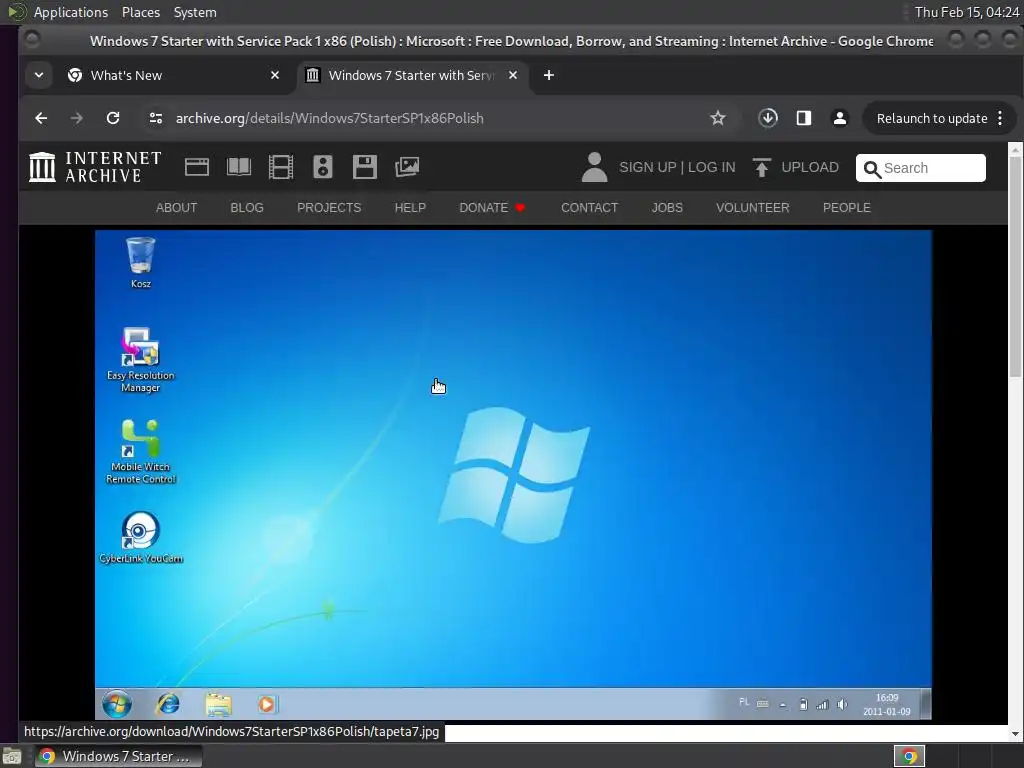1024x768 pixels.
Task: Open the Internet Archive home logo
Action: (95, 167)
